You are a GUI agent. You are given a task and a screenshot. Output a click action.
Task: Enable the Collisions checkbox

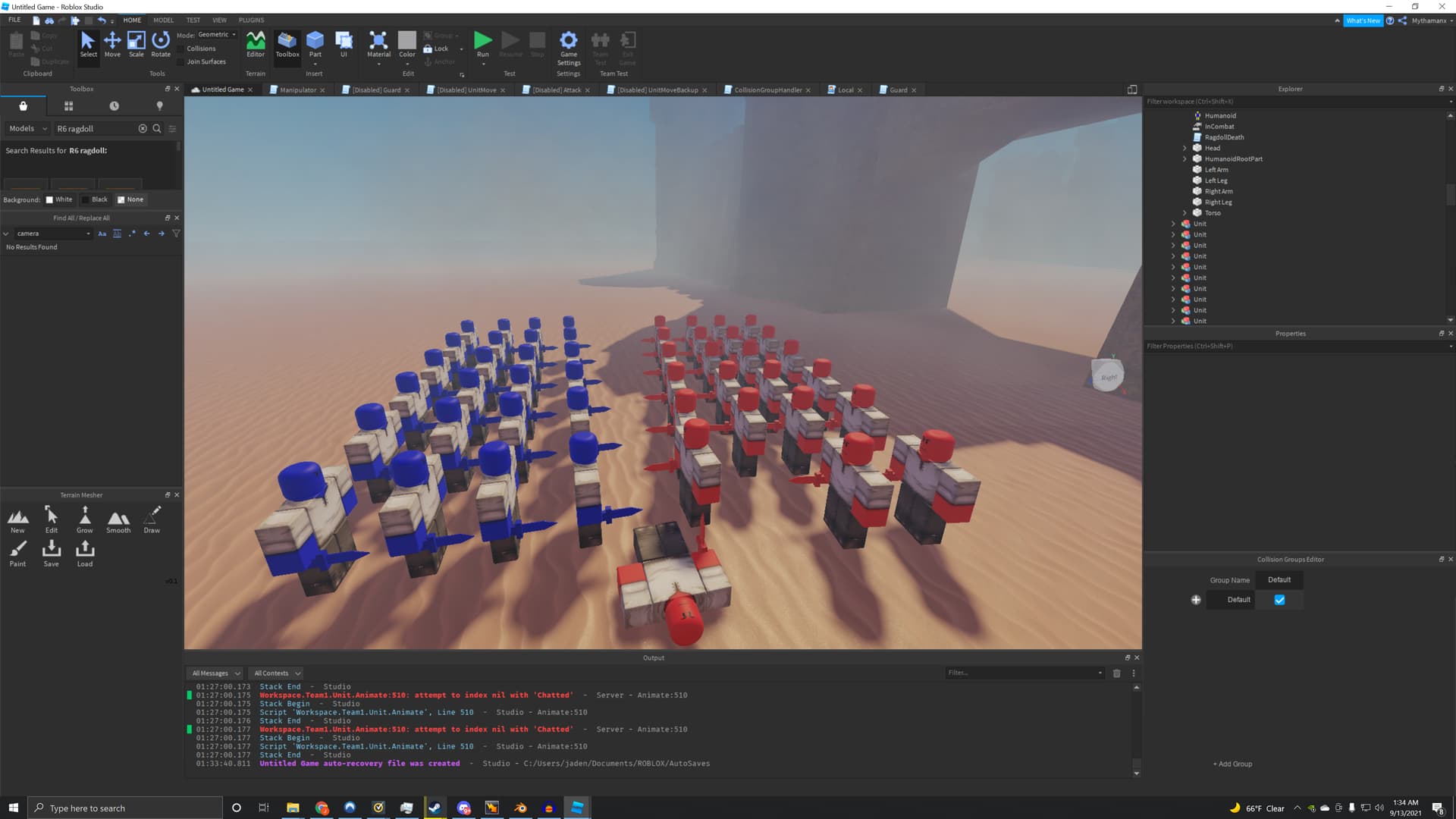coord(180,49)
